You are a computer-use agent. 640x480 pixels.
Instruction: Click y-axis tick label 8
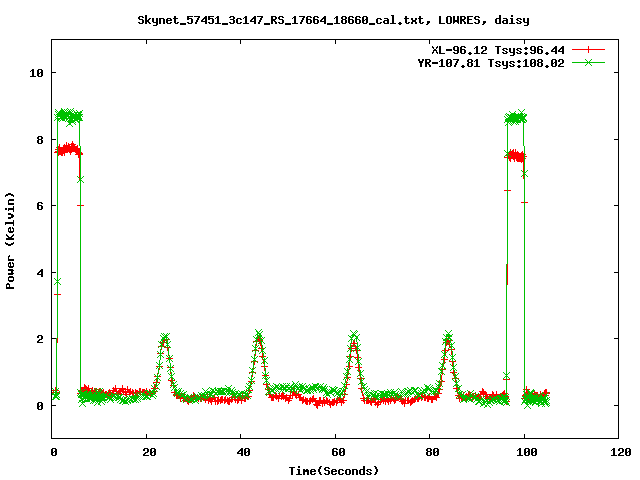(40, 140)
